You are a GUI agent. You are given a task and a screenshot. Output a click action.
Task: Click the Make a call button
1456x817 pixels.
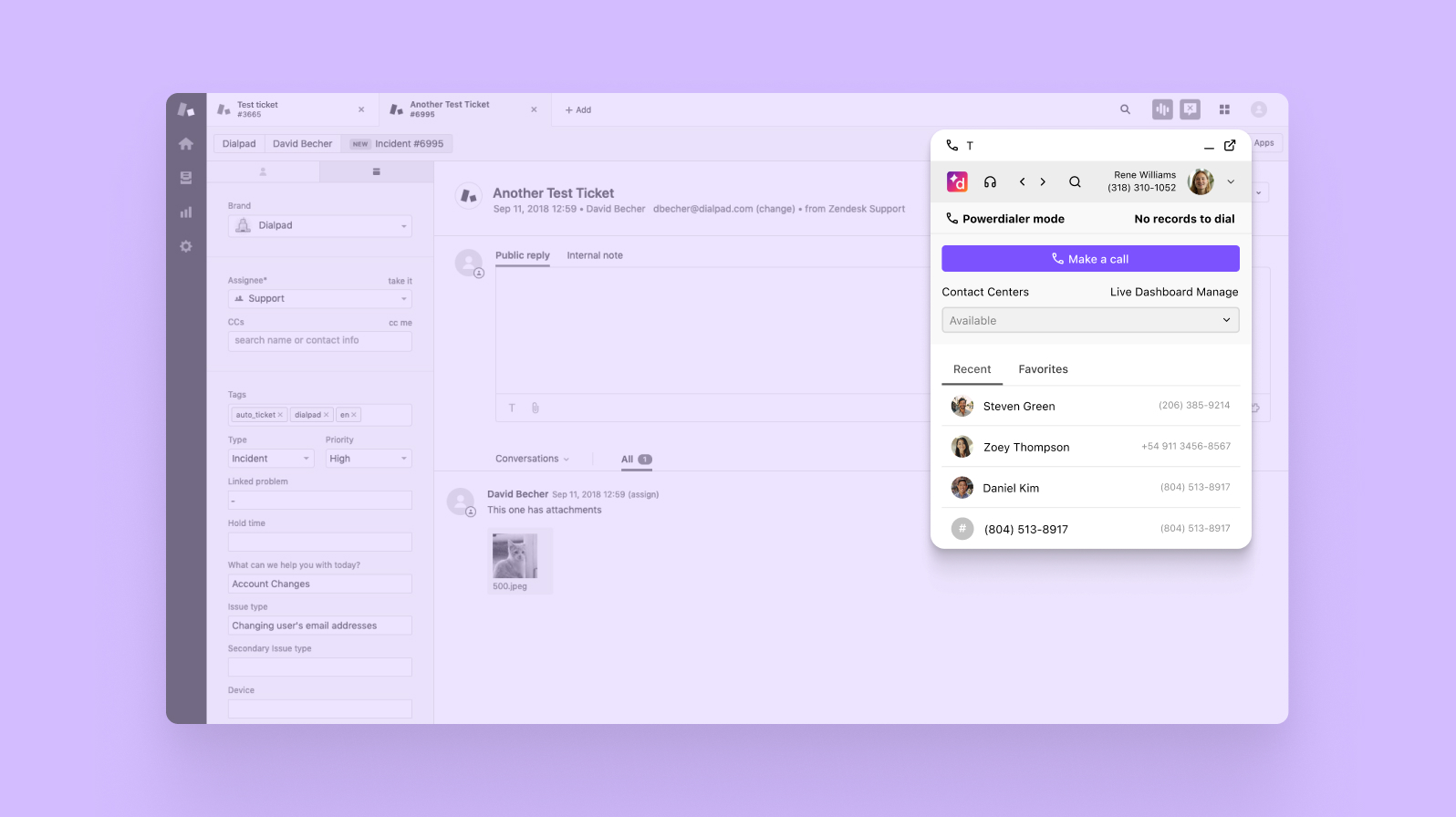[x=1090, y=259]
